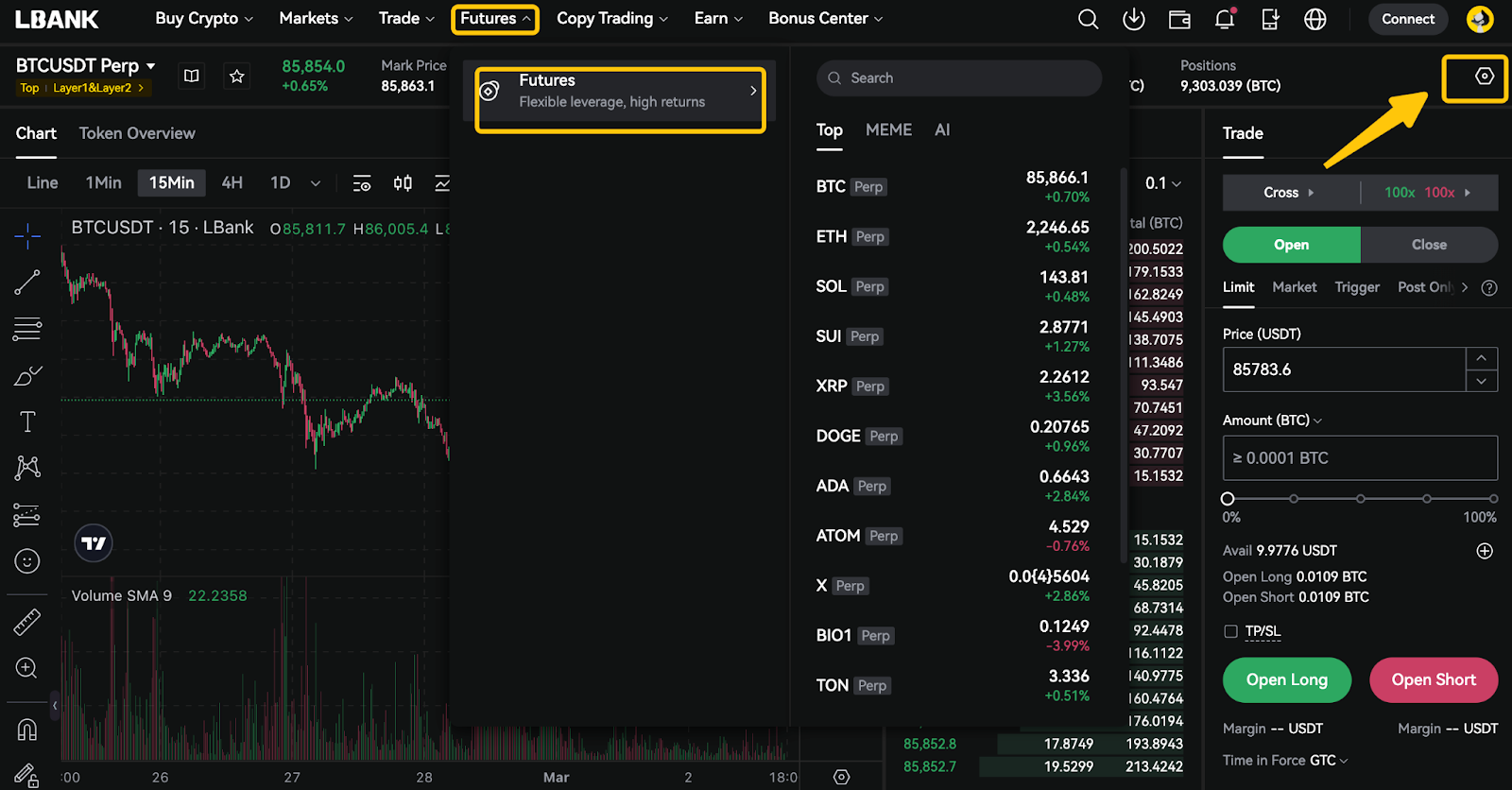The height and width of the screenshot is (790, 1512).
Task: Select the AI category tab
Action: click(x=942, y=130)
